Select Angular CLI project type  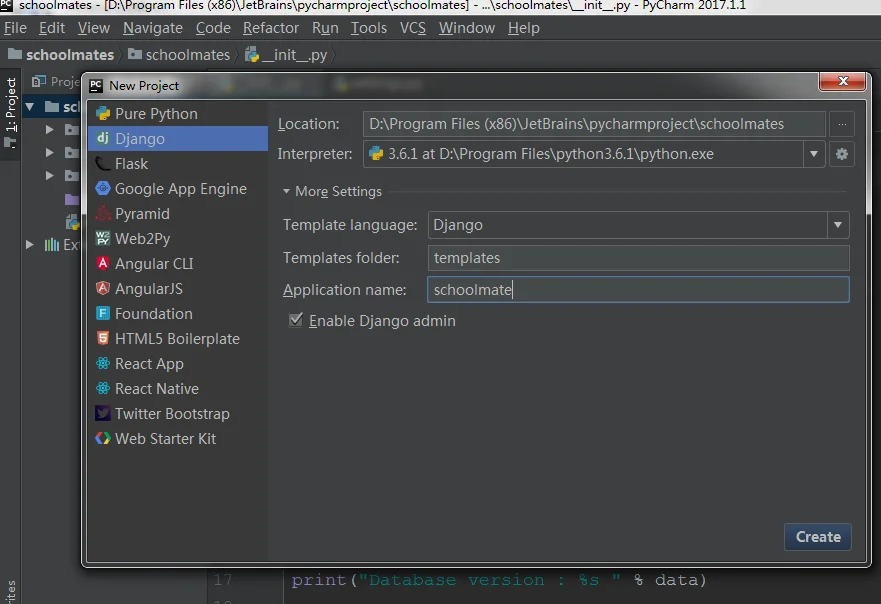178,264
